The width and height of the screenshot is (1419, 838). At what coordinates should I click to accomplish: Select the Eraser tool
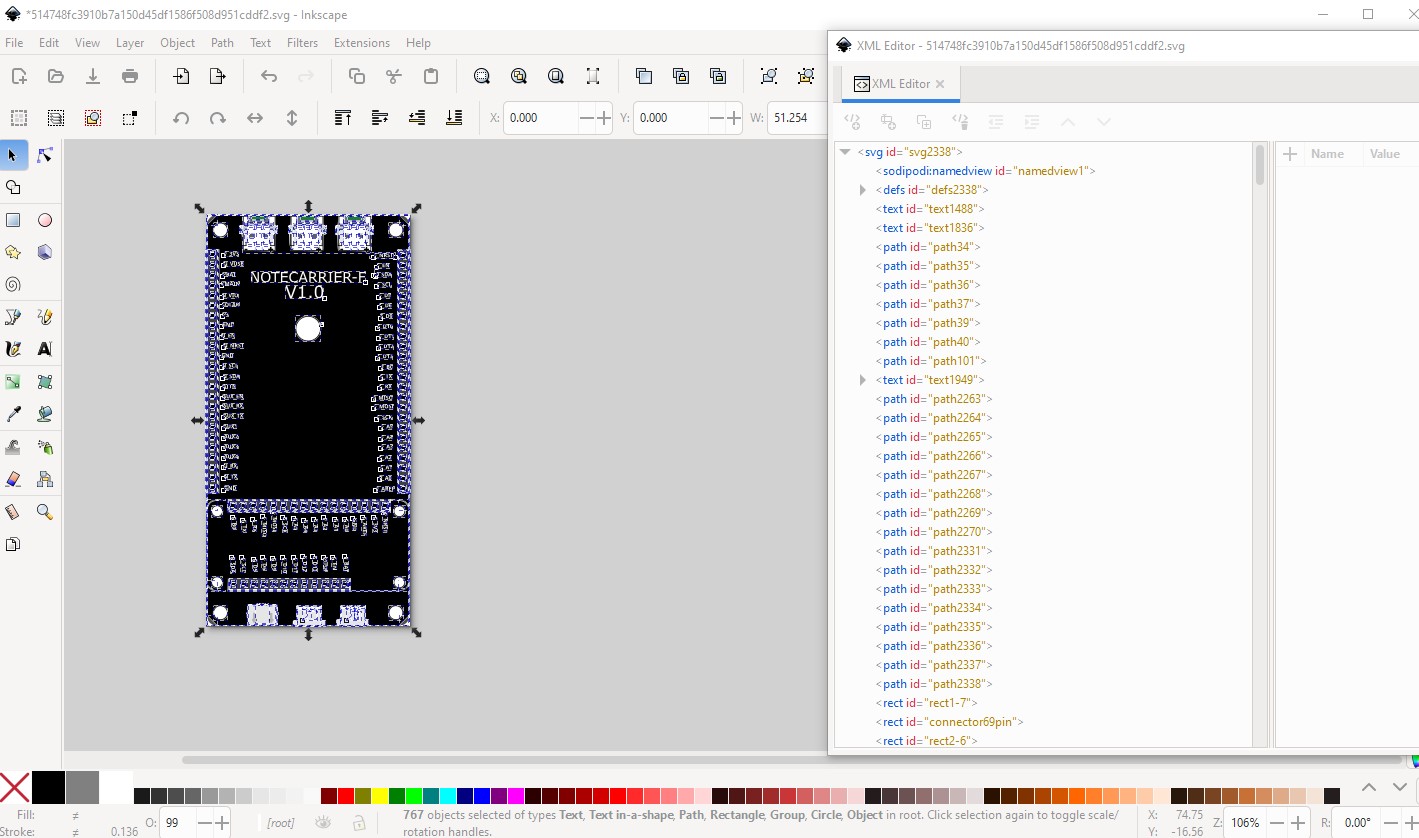click(x=13, y=479)
